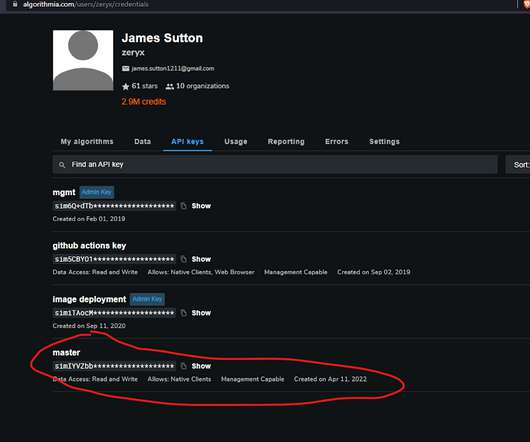Click the james.sutton1211 email address
This screenshot has width=530, height=442.
point(173,69)
